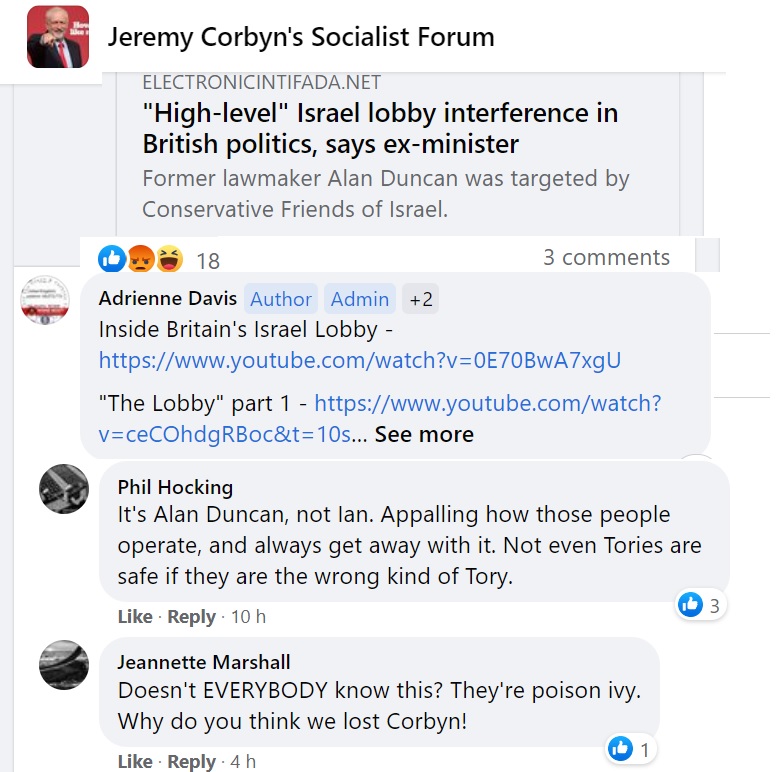The height and width of the screenshot is (772, 776).
Task: Click the blue thumbs-up reaction icon on the post
Action: (x=111, y=259)
